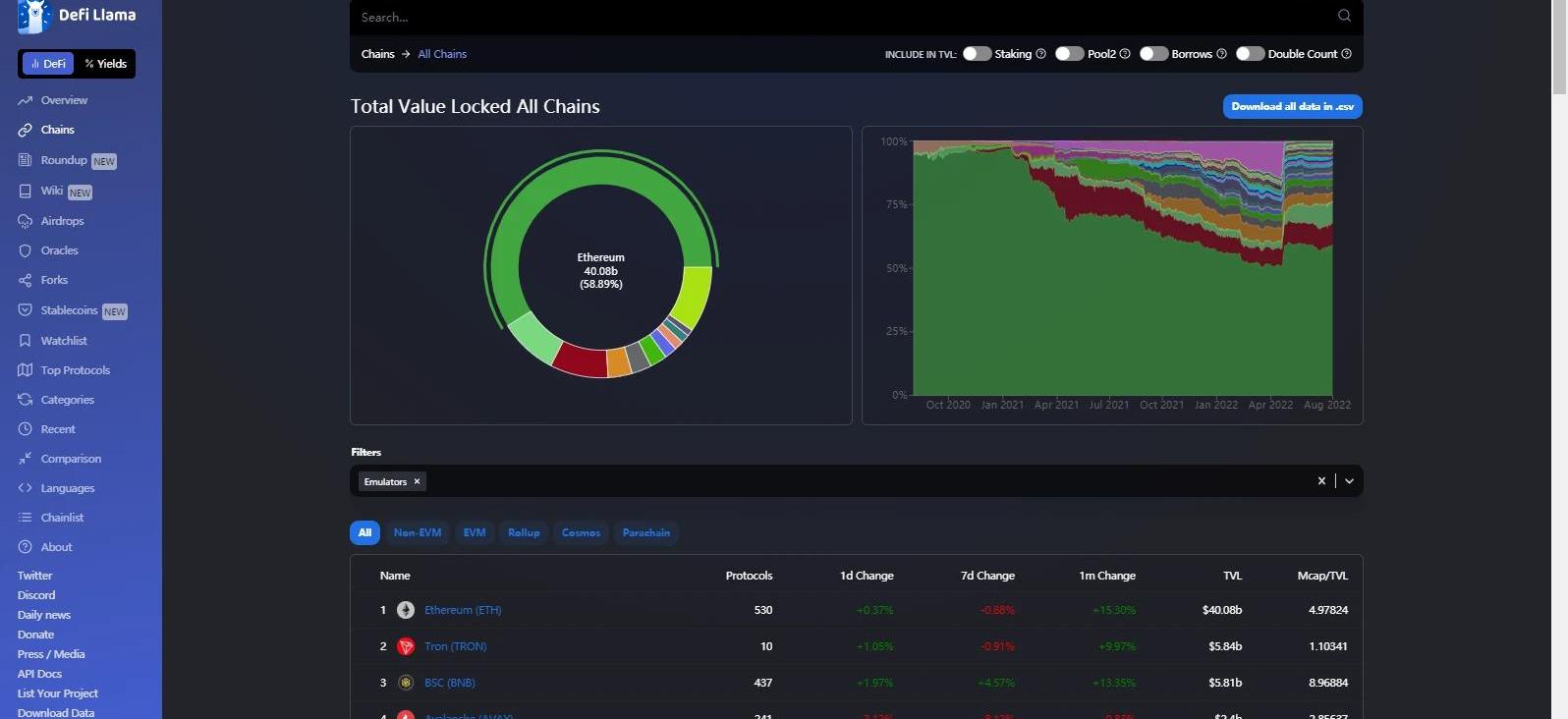Turn on the Double Count toggle

[x=1251, y=54]
